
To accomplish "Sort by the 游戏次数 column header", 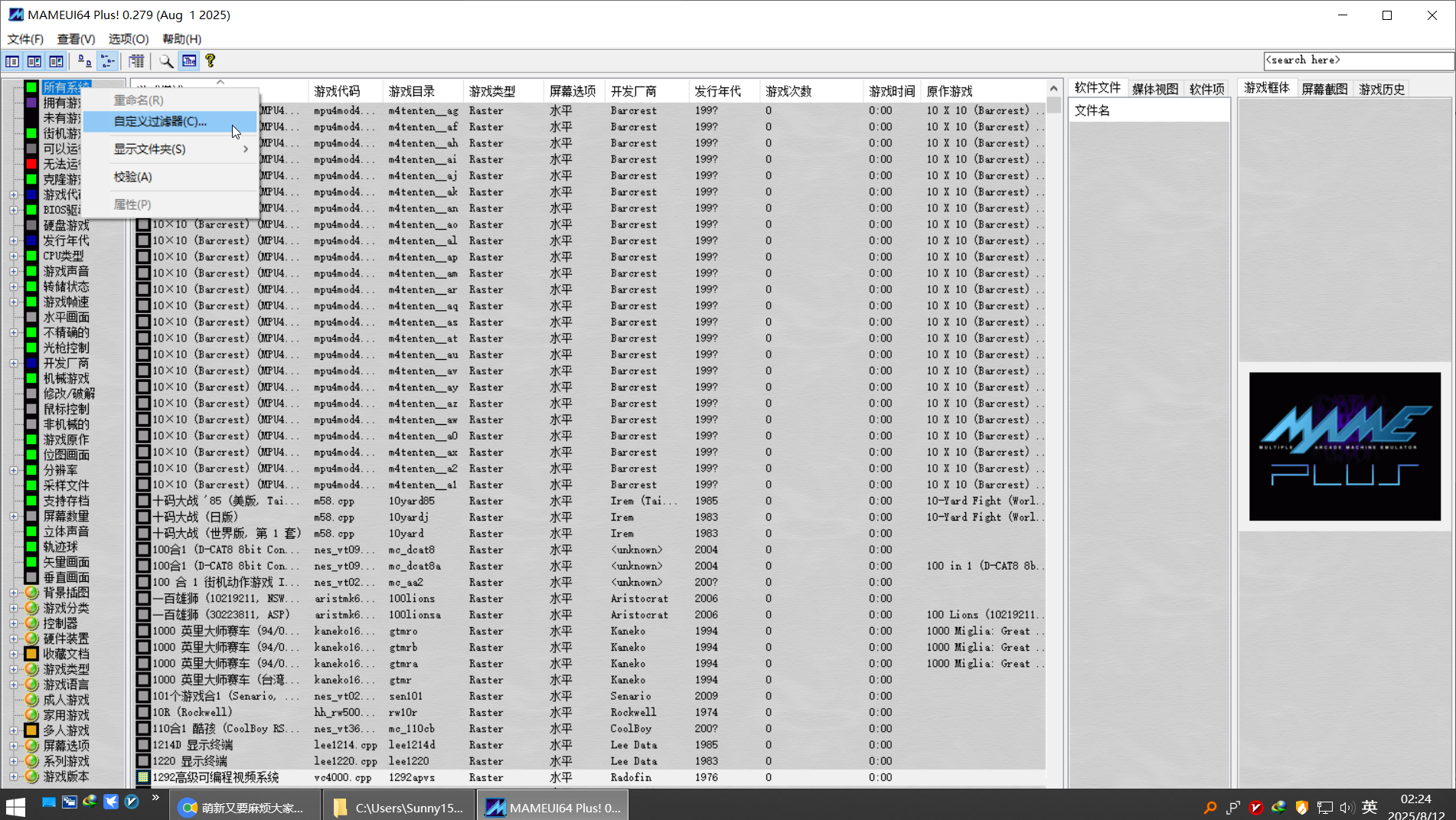I will point(811,91).
